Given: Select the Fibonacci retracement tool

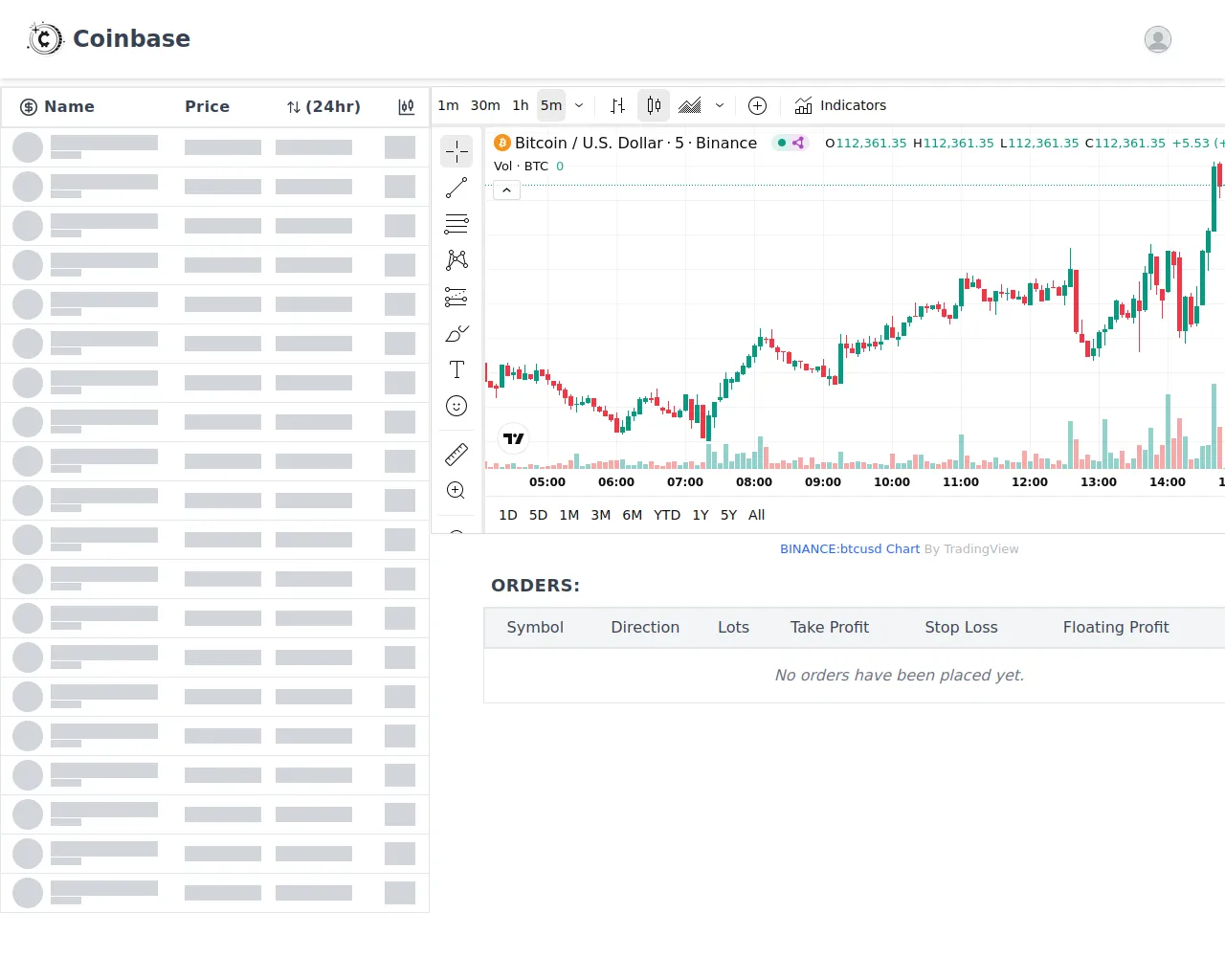Looking at the screenshot, I should (x=457, y=224).
